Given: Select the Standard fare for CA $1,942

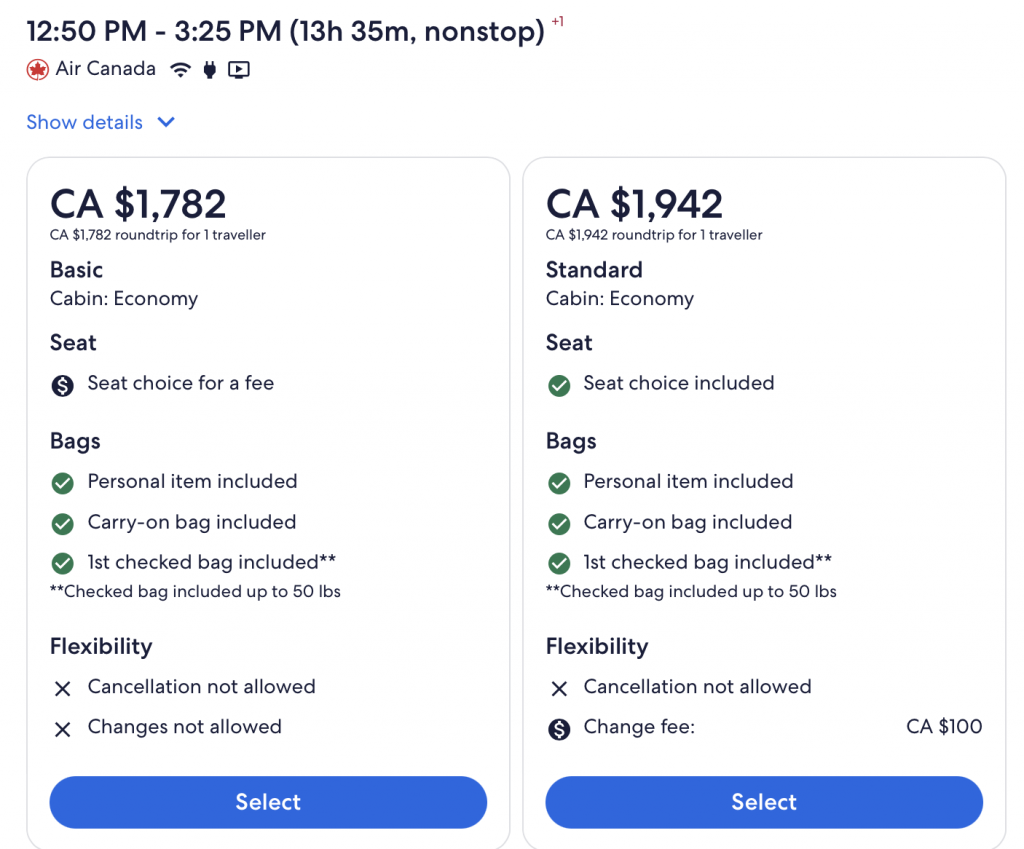Looking at the screenshot, I should (764, 802).
